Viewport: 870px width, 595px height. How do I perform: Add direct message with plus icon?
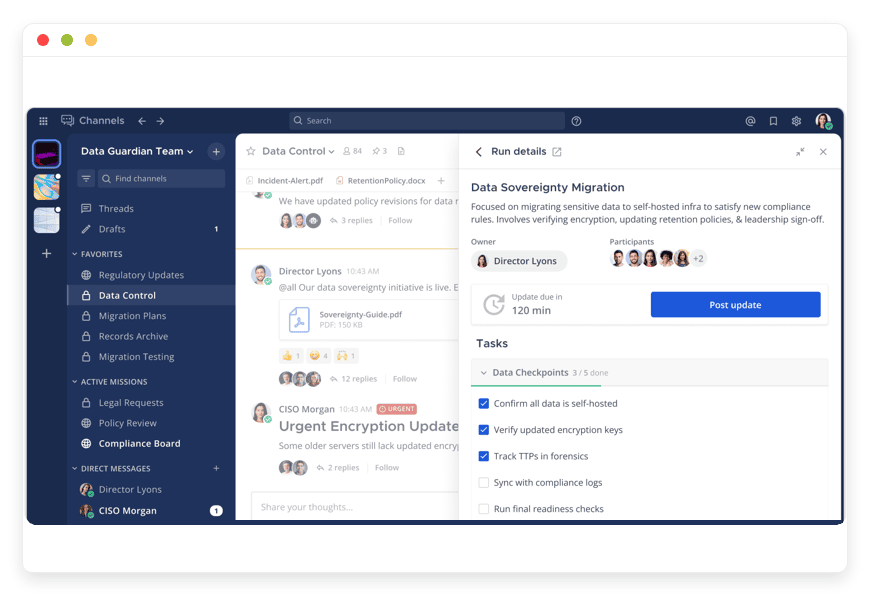(x=216, y=468)
